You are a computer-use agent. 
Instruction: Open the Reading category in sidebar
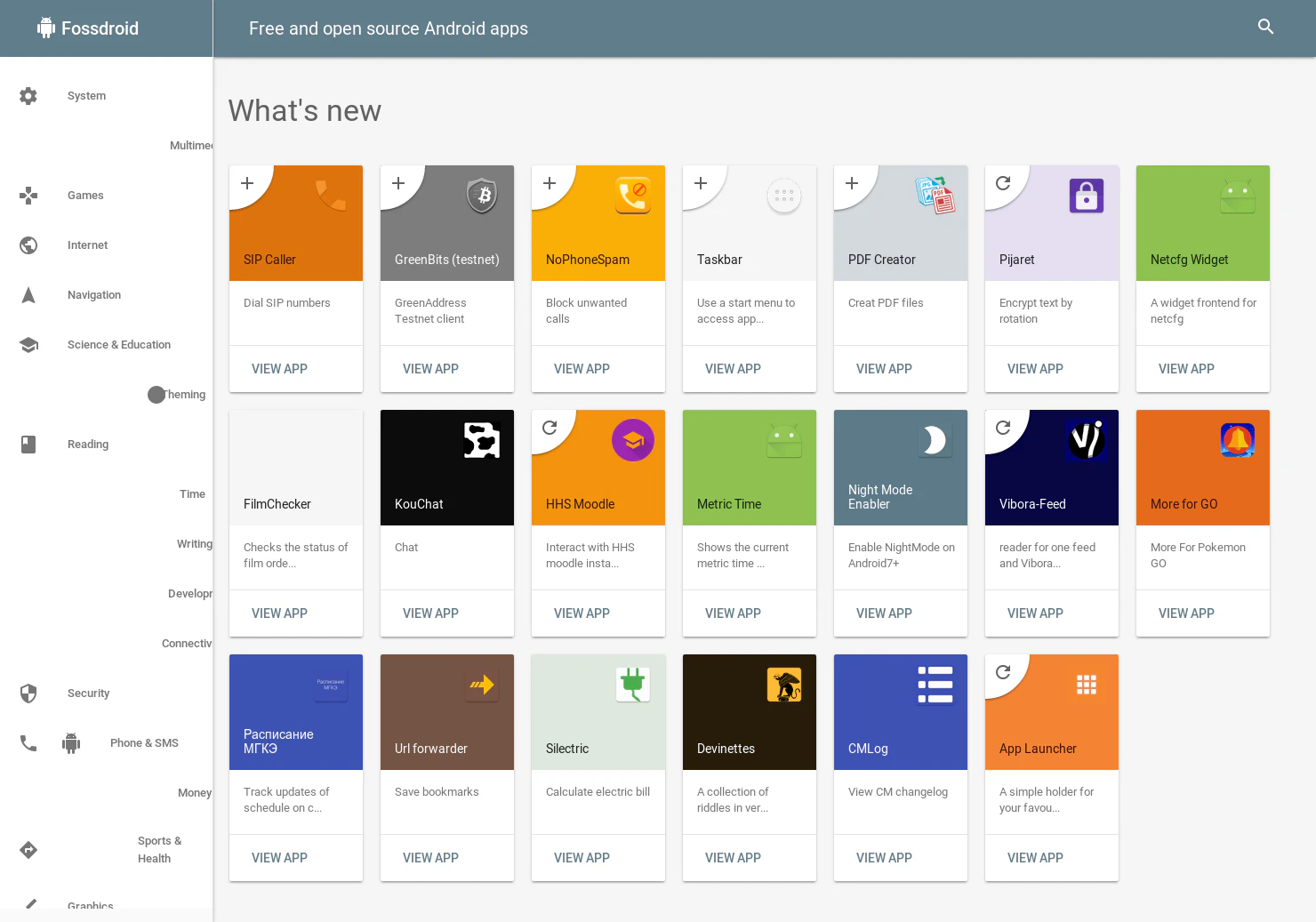88,445
